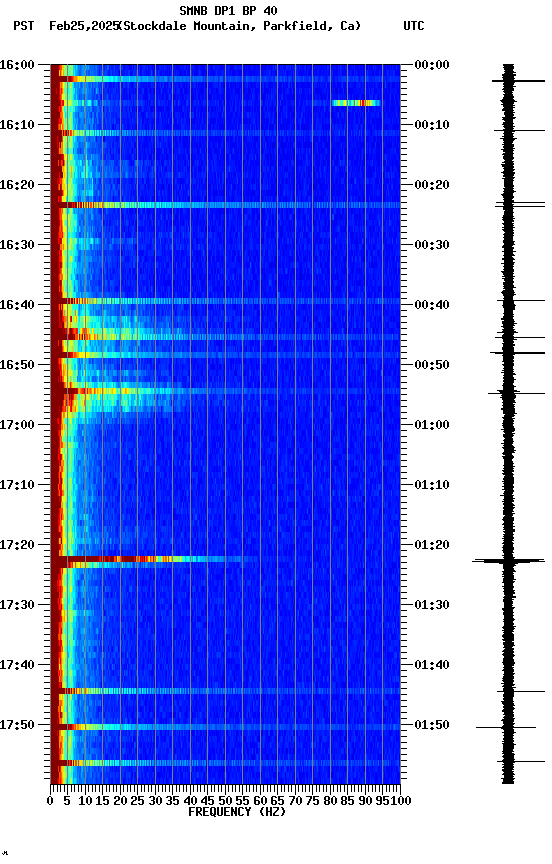Click the seismogram spike near 00:02 UTC

coord(518,82)
